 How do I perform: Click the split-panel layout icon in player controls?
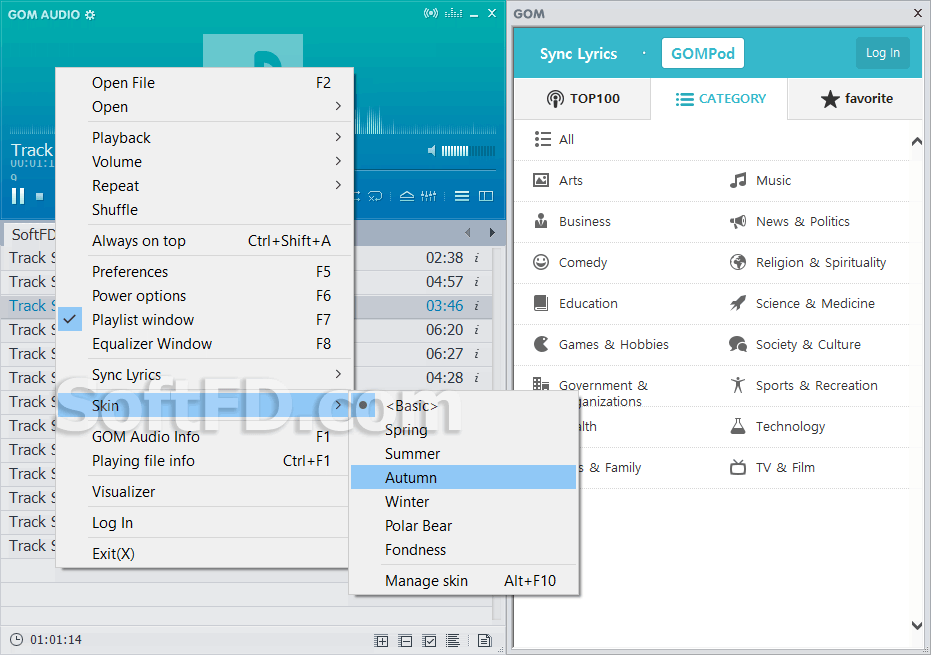(486, 196)
